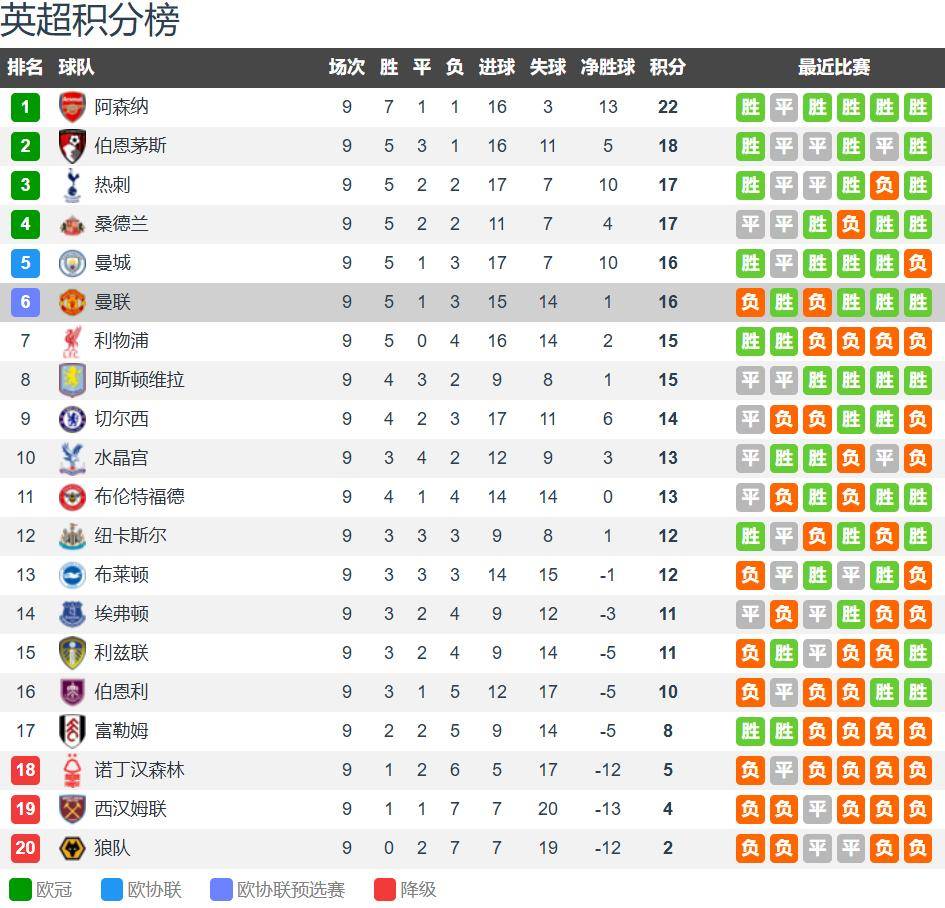Click the Wolves club crest
Viewport: 945px width, 908px height.
72,848
